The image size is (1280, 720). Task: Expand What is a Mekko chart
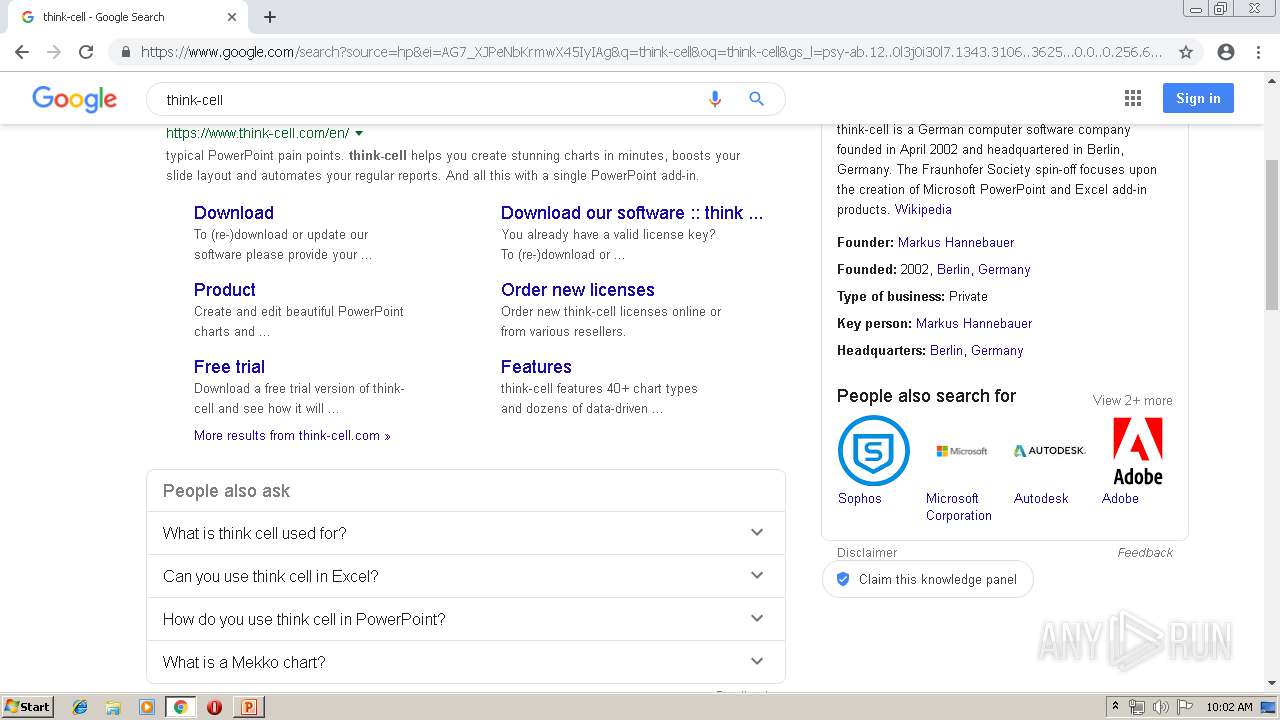click(x=466, y=662)
